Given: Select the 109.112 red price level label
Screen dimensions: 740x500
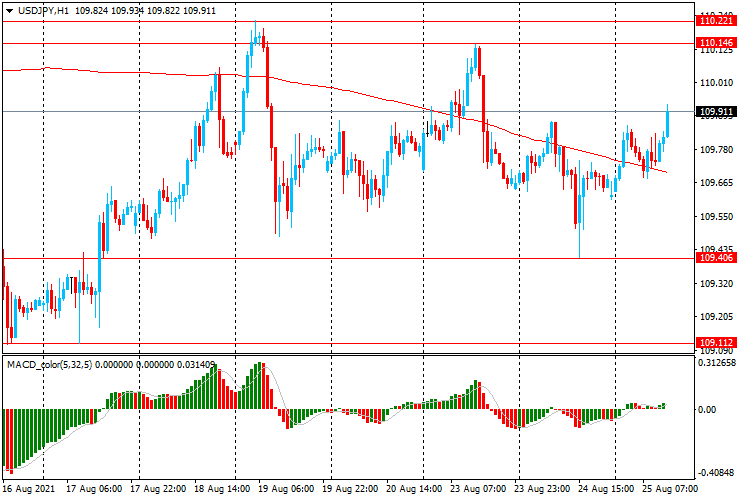Looking at the screenshot, I should pyautogui.click(x=716, y=343).
